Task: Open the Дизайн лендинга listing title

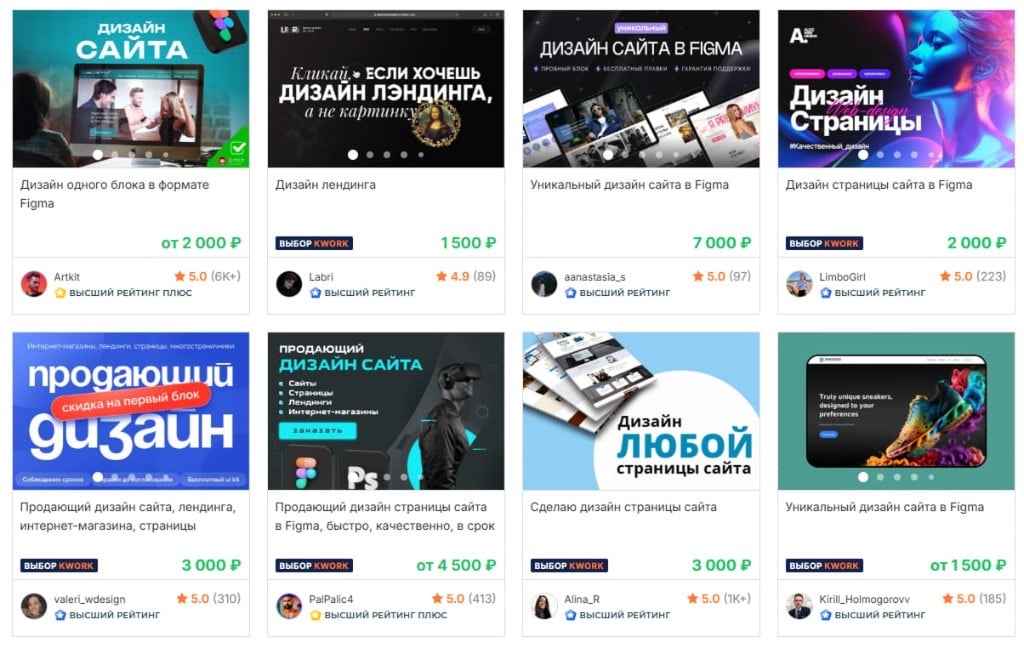Action: [x=325, y=185]
